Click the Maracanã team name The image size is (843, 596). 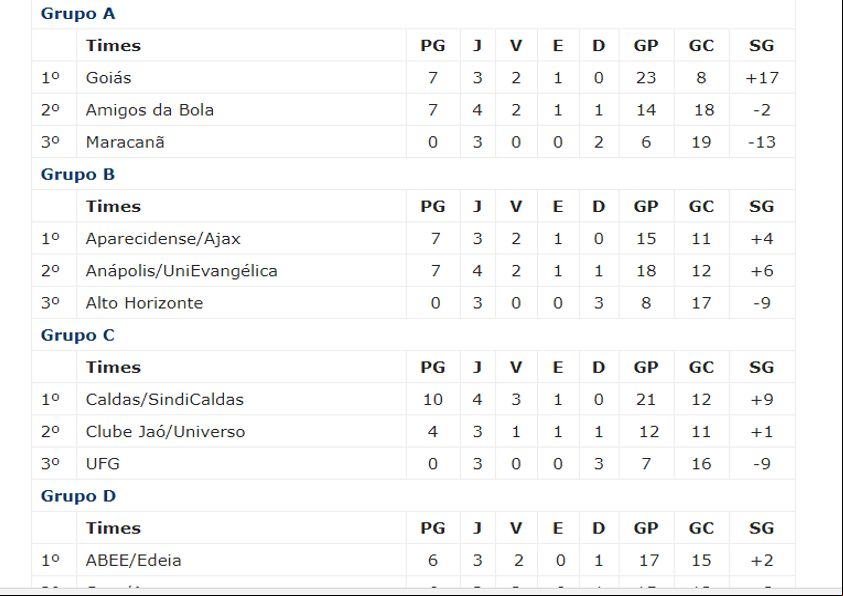click(125, 142)
